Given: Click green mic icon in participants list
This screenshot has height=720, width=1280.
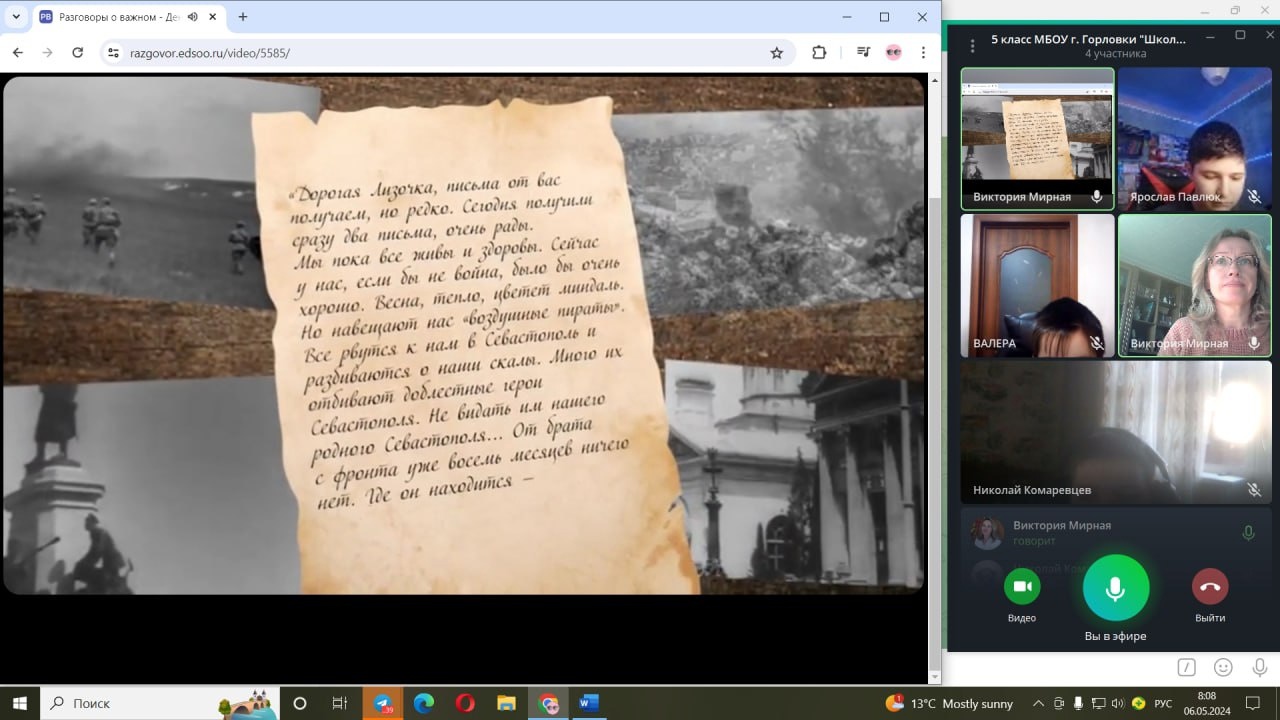Looking at the screenshot, I should [x=1248, y=533].
